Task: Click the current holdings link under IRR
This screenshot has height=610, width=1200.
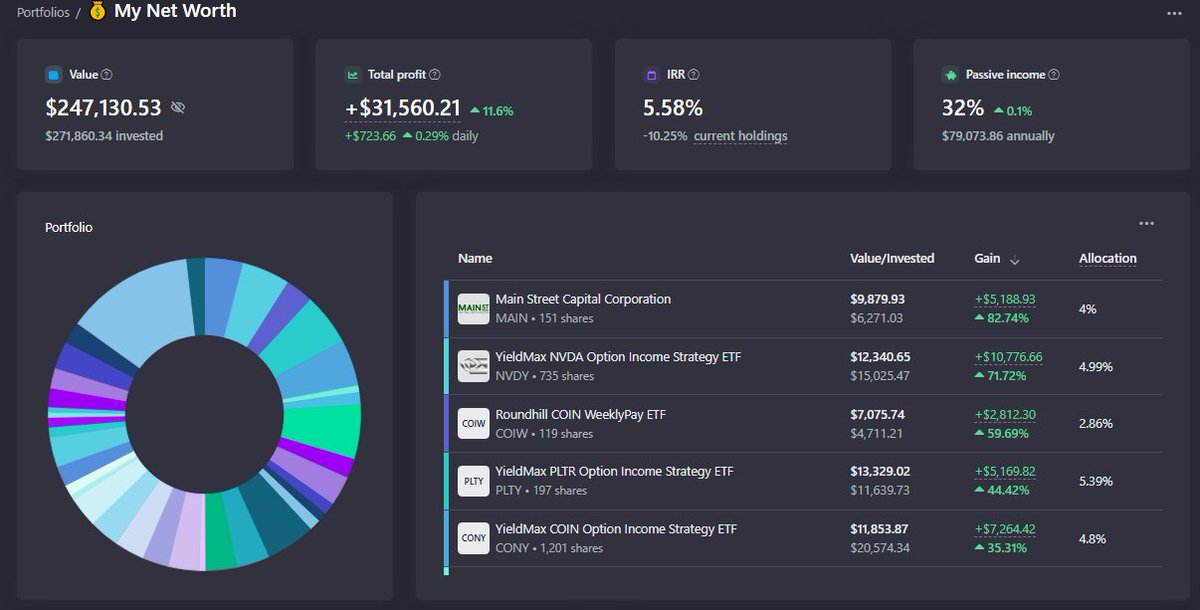Action: pyautogui.click(x=741, y=136)
